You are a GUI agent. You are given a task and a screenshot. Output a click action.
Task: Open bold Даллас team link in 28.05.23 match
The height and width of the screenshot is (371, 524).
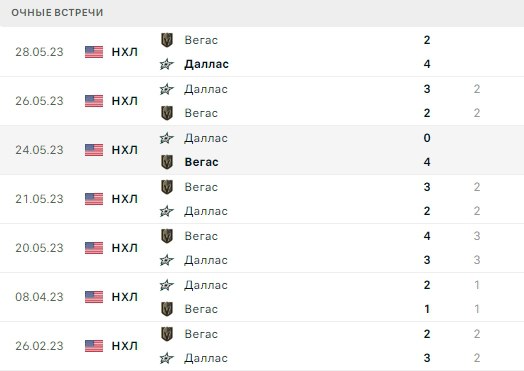[x=206, y=64]
